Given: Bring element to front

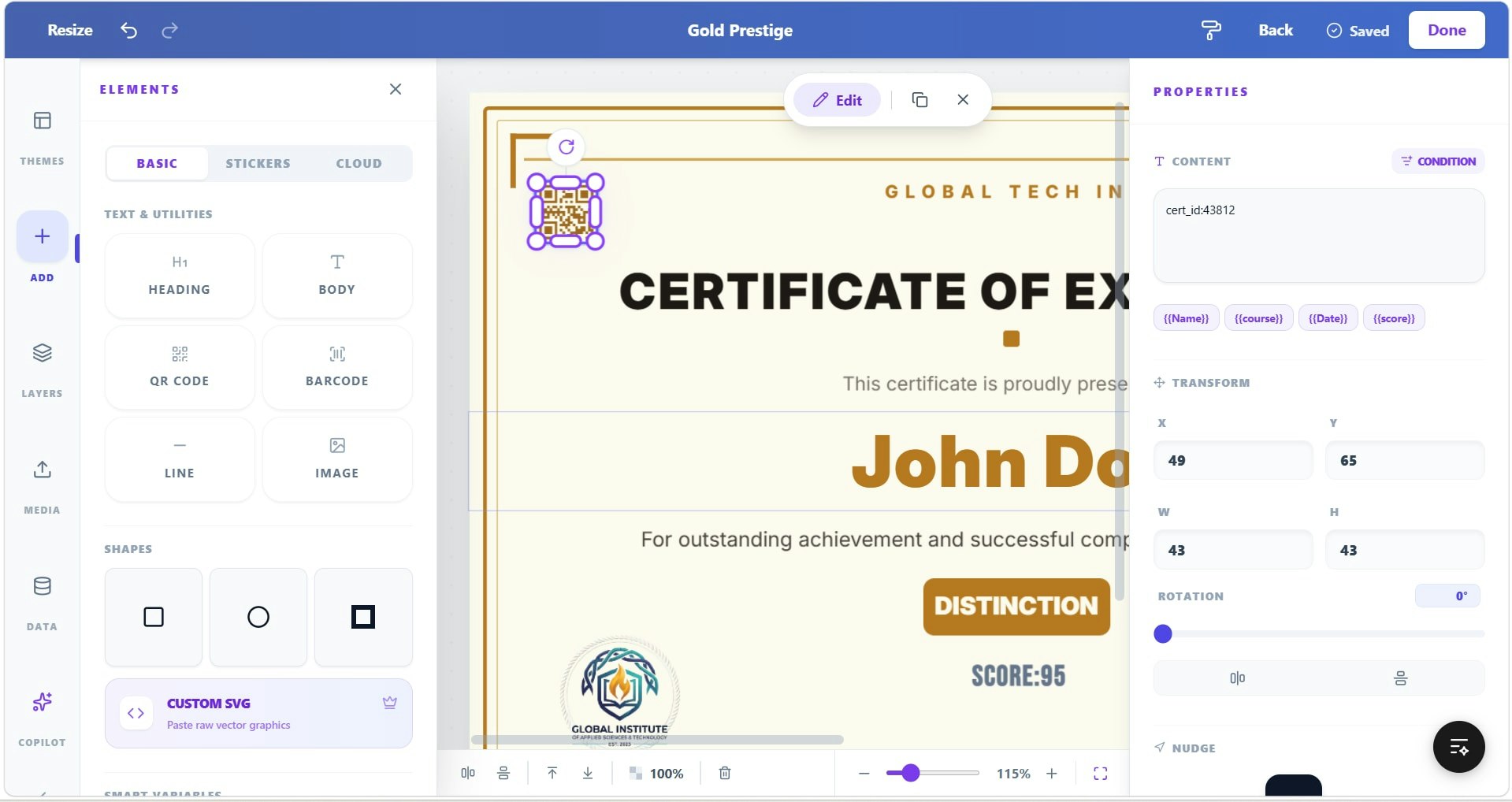Looking at the screenshot, I should pos(552,774).
